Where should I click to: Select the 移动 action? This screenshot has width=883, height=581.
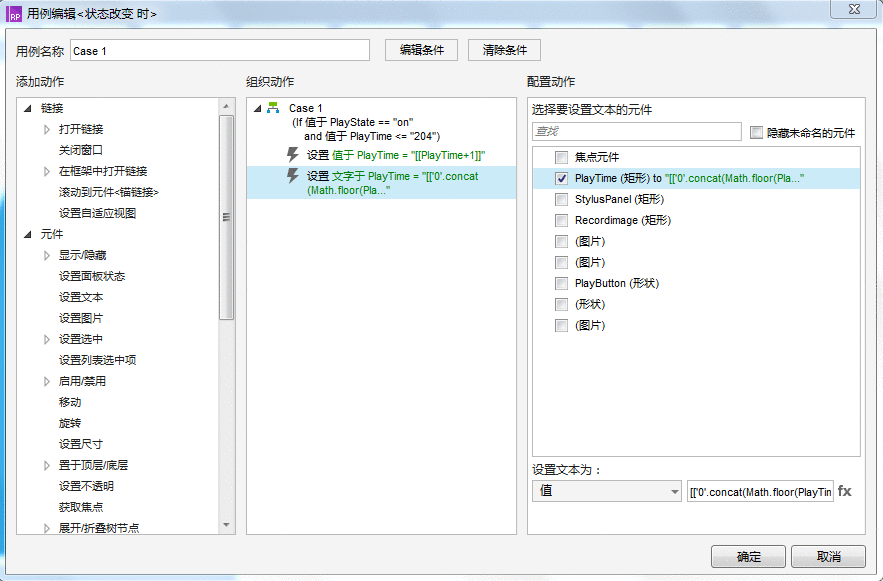pyautogui.click(x=70, y=403)
